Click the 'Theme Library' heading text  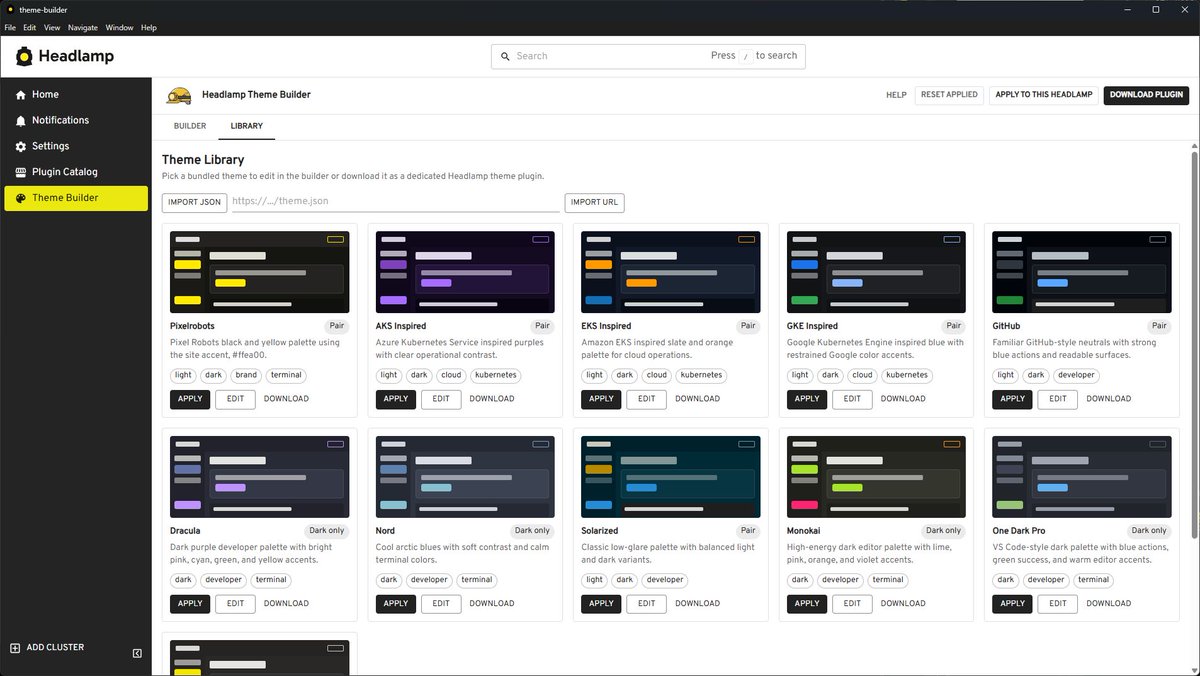(x=203, y=159)
